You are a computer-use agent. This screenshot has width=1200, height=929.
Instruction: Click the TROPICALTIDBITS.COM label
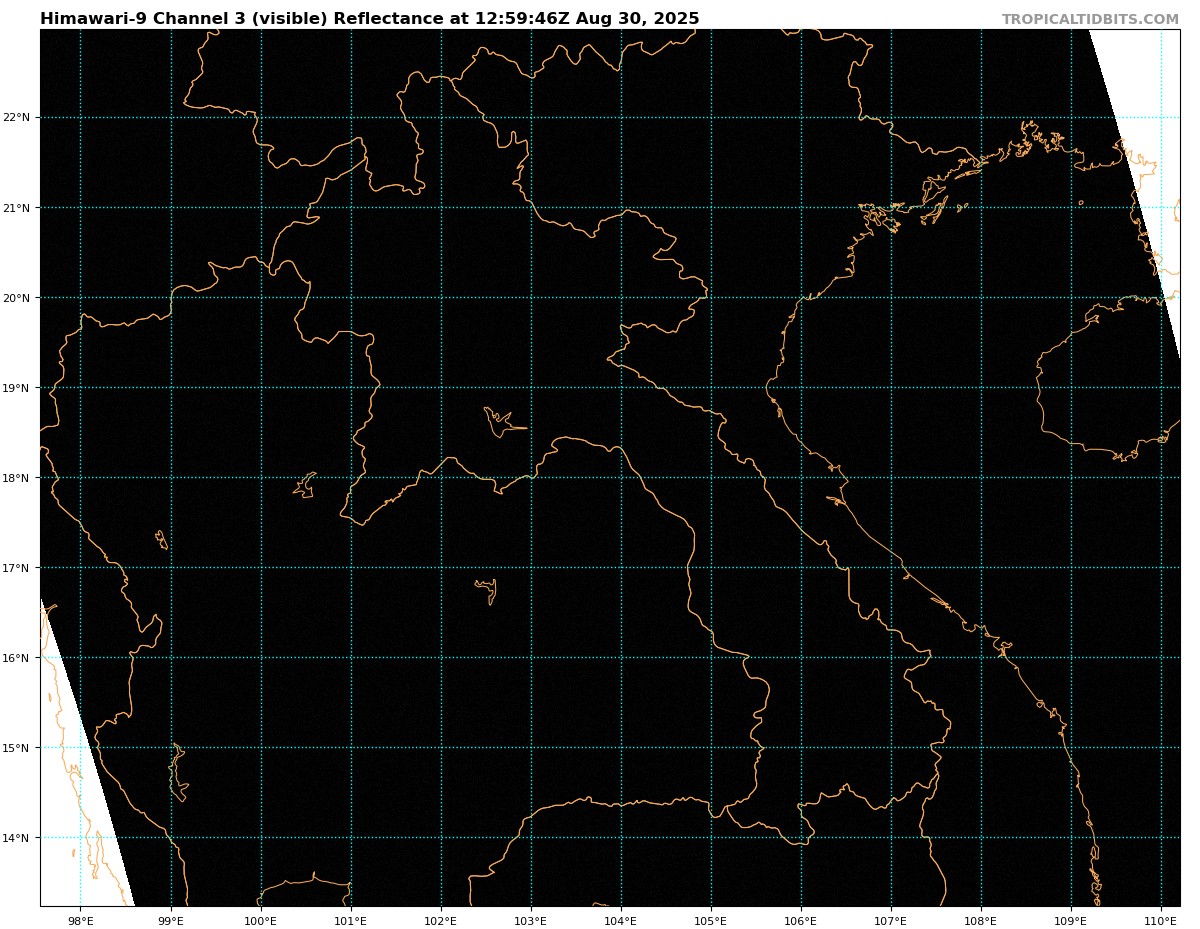coord(1090,19)
